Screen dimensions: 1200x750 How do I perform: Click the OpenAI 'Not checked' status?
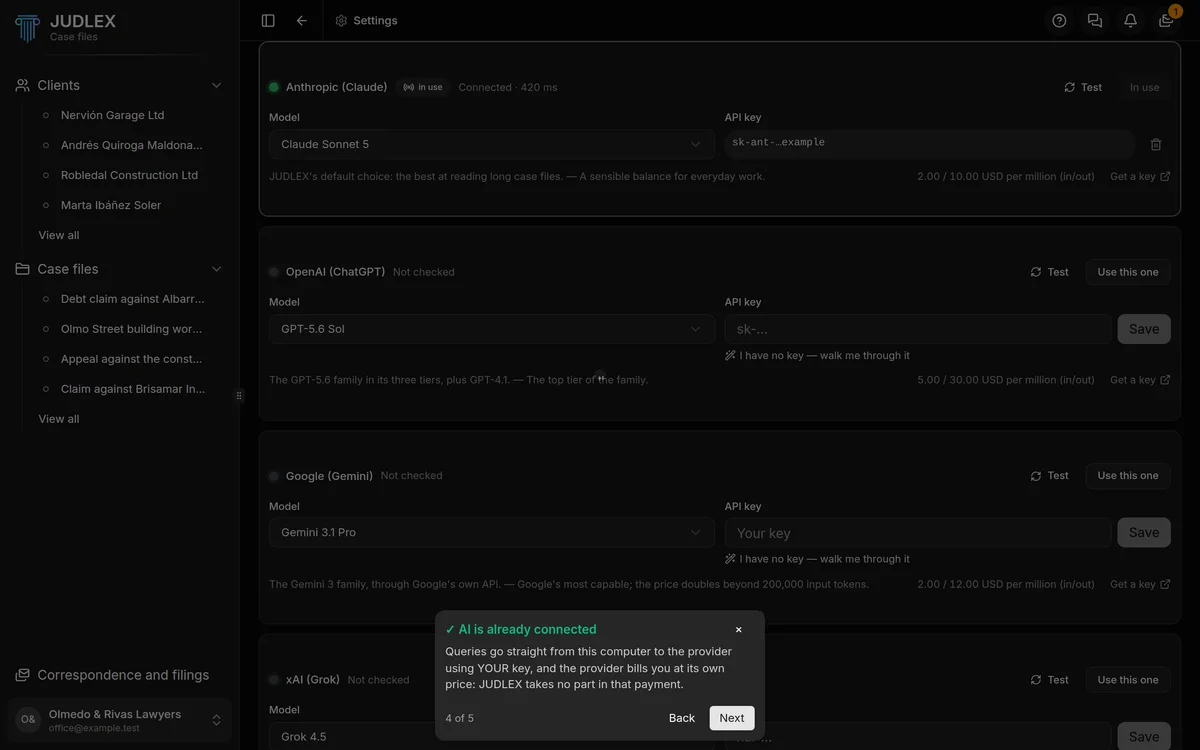coord(424,272)
